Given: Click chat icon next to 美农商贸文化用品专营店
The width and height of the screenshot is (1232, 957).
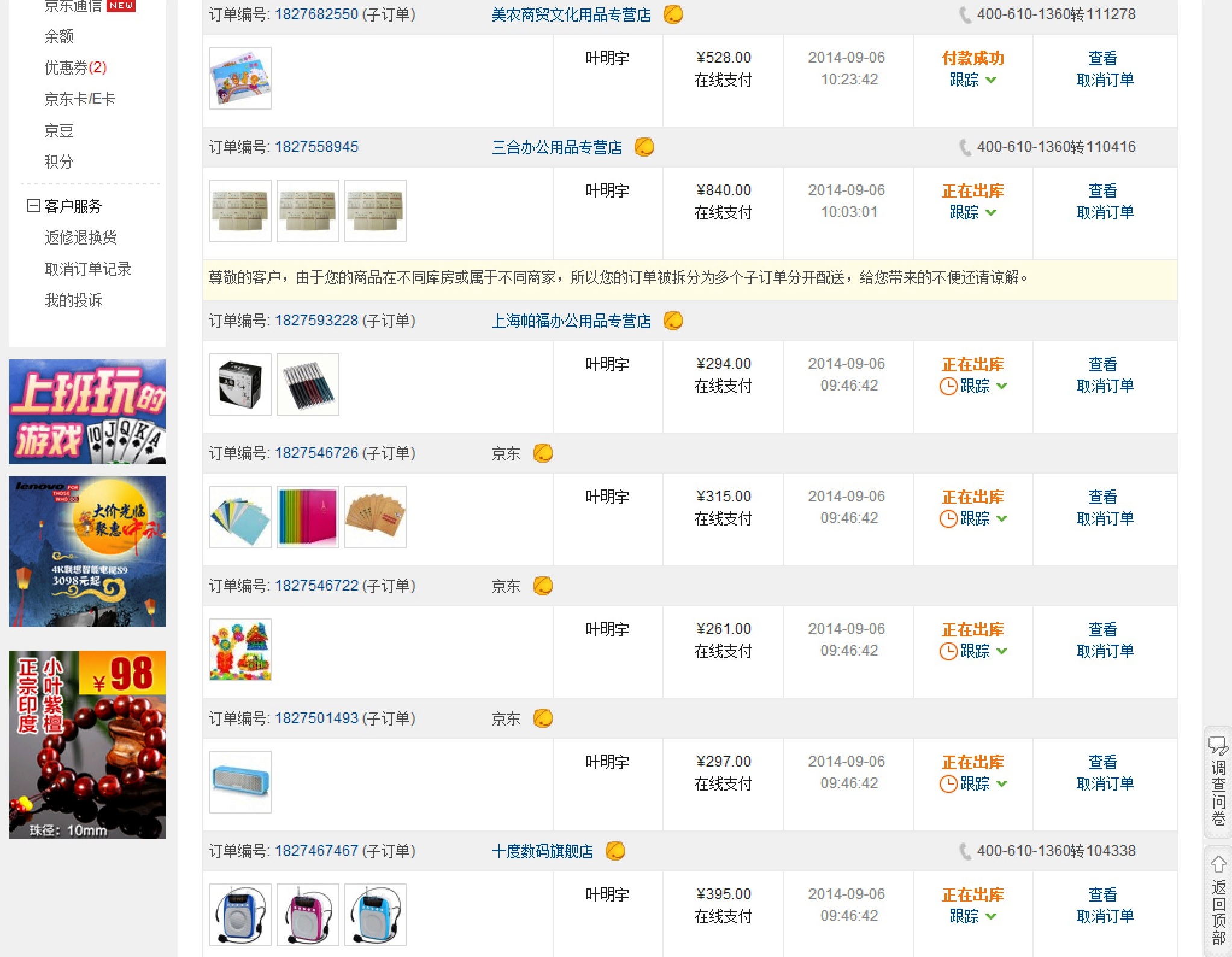Looking at the screenshot, I should click(x=673, y=14).
